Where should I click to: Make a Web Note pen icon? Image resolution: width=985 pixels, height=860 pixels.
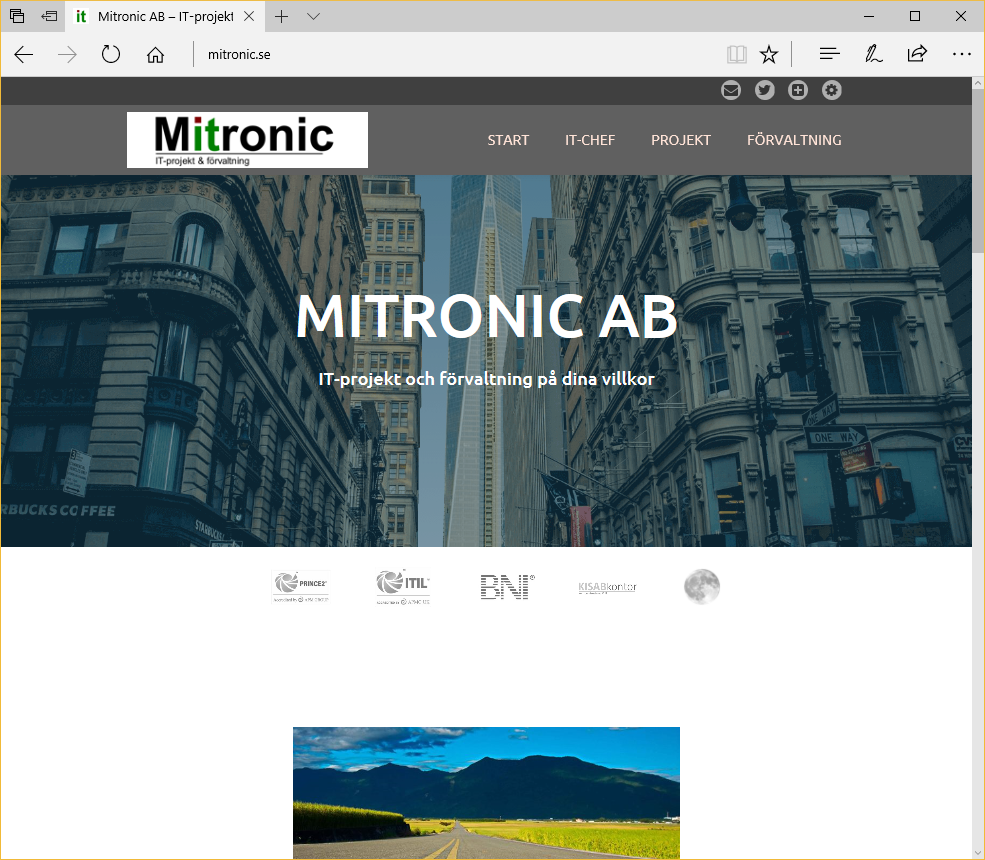coord(873,54)
